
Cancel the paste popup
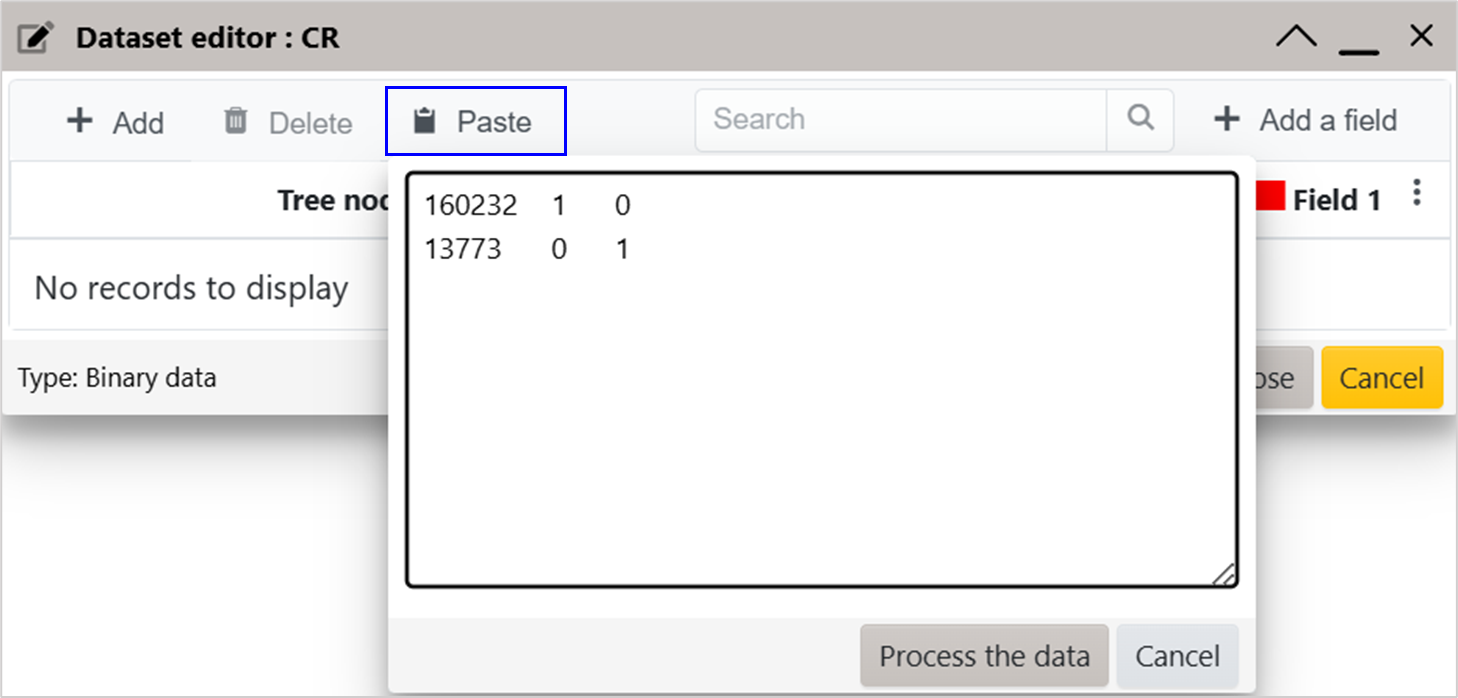point(1177,656)
